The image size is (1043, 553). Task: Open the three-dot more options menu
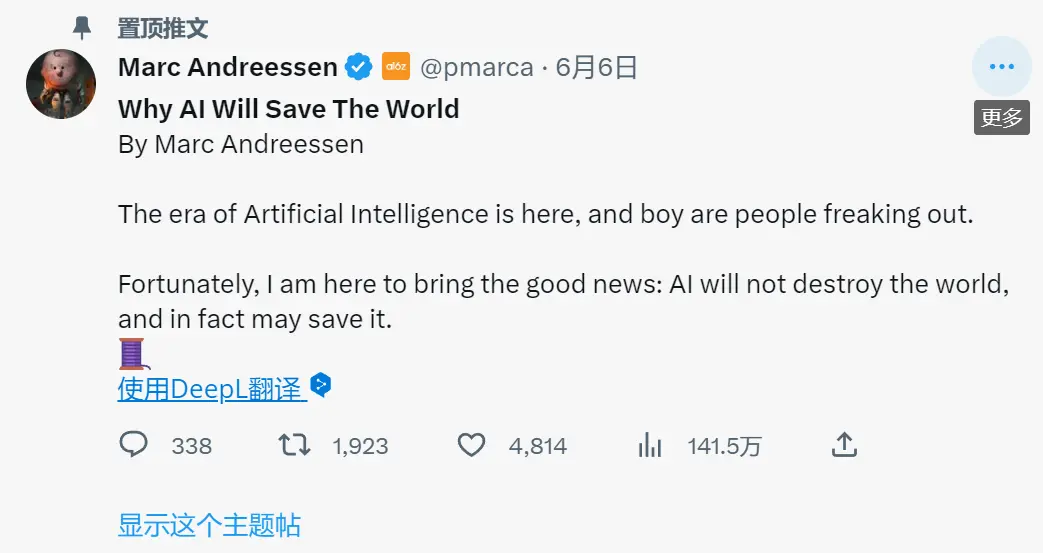tap(1001, 67)
